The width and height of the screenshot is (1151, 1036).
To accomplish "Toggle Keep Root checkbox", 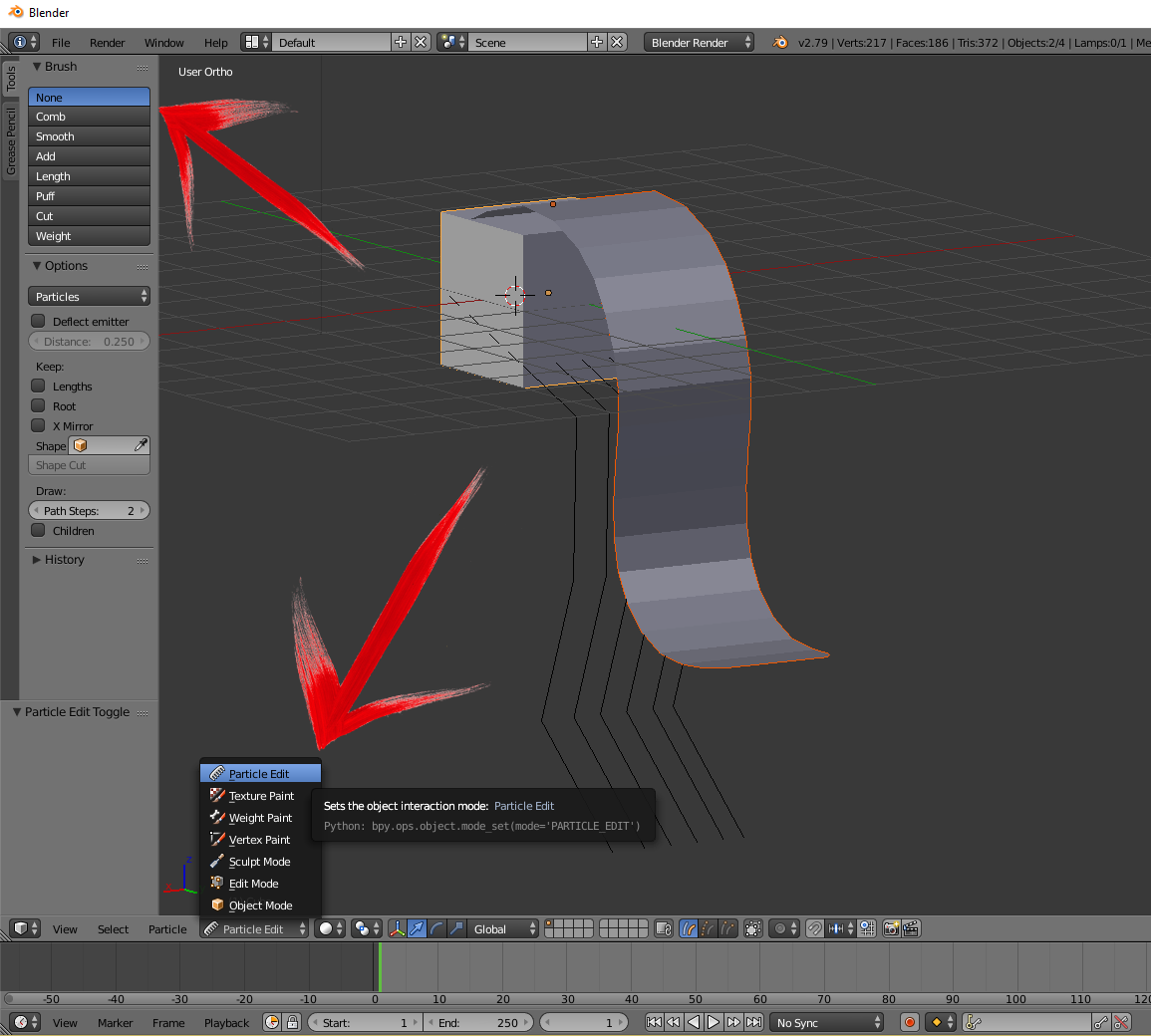I will pyautogui.click(x=38, y=405).
